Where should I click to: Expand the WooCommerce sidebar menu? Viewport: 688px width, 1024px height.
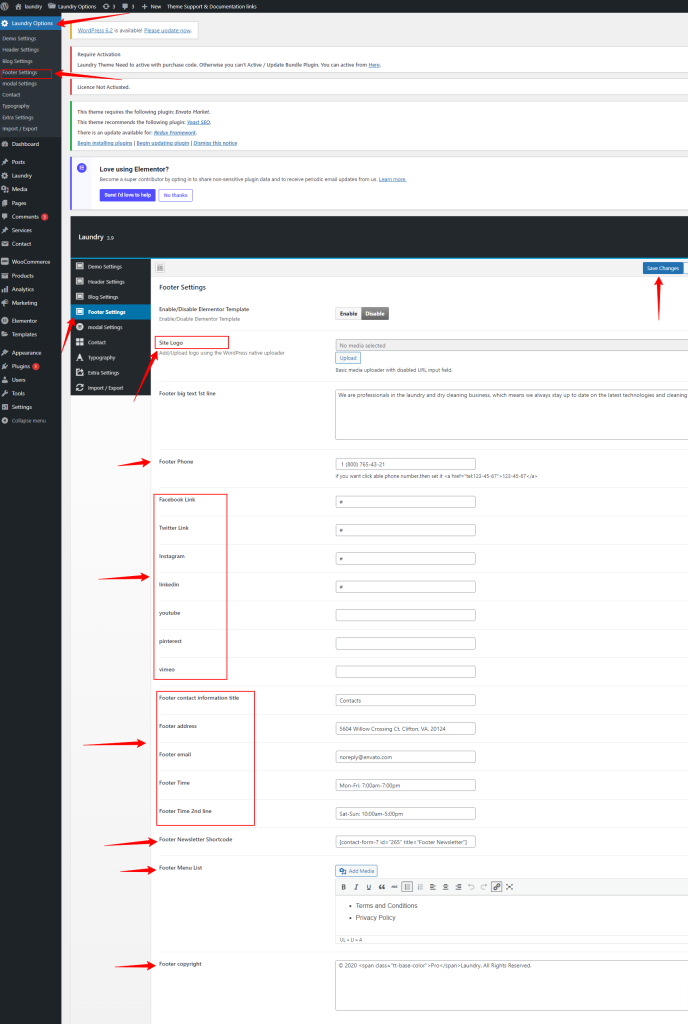click(30, 262)
